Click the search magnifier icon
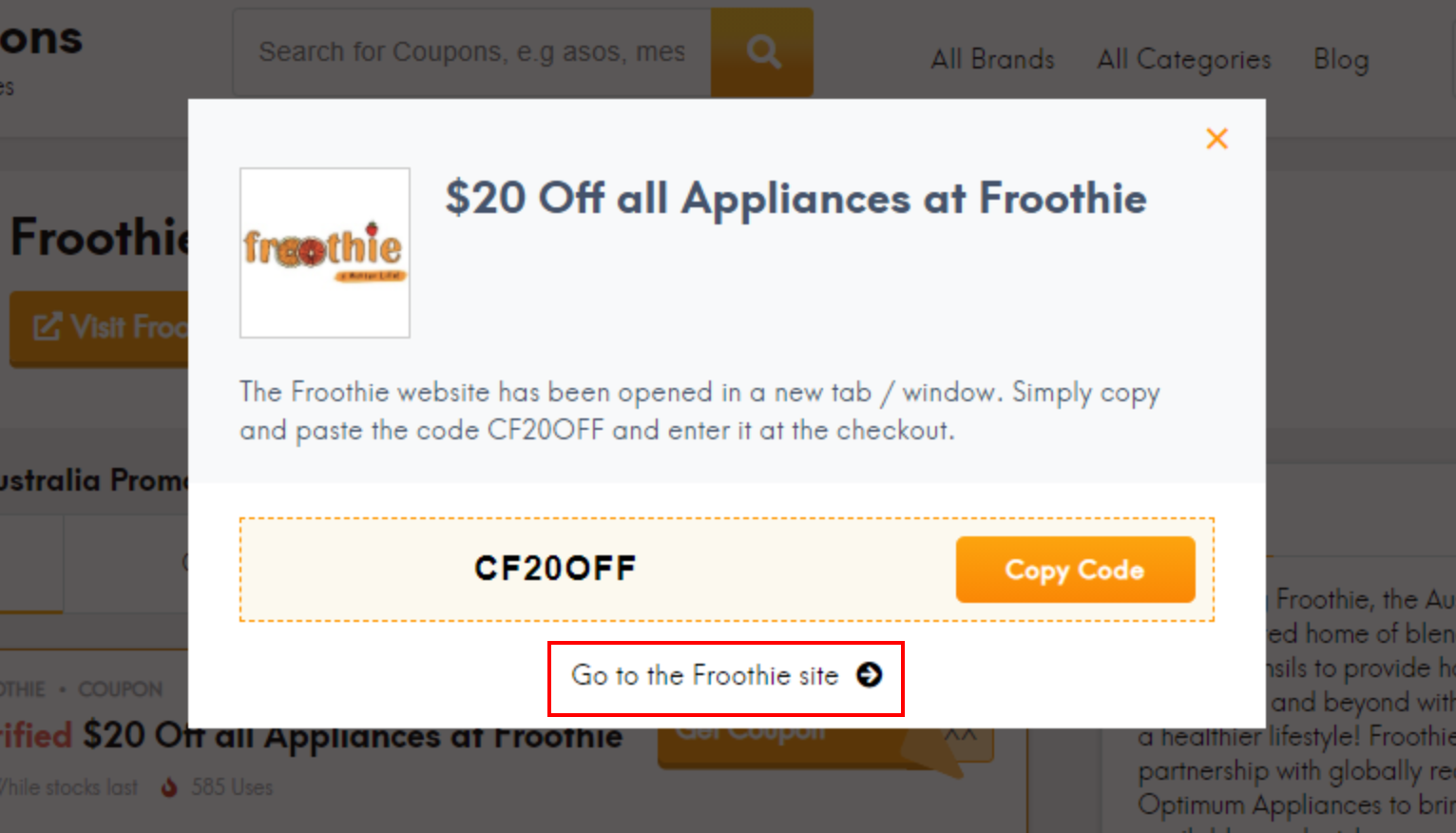This screenshot has height=833, width=1456. pyautogui.click(x=761, y=51)
